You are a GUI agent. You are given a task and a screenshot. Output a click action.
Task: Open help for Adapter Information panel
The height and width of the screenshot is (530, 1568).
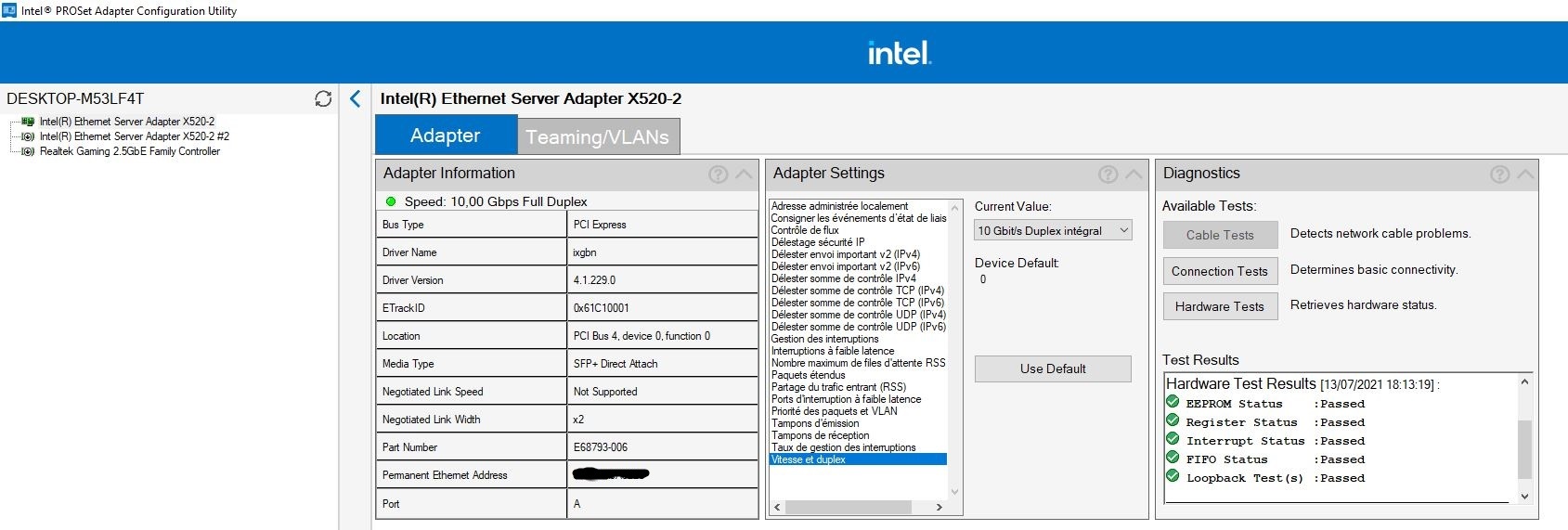coord(718,174)
